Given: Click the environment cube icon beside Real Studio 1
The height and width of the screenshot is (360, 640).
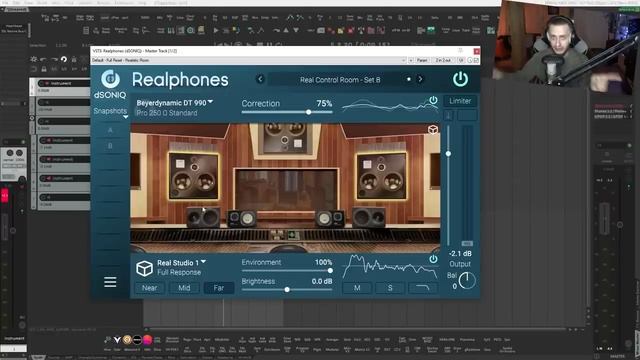Looking at the screenshot, I should coord(144,268).
